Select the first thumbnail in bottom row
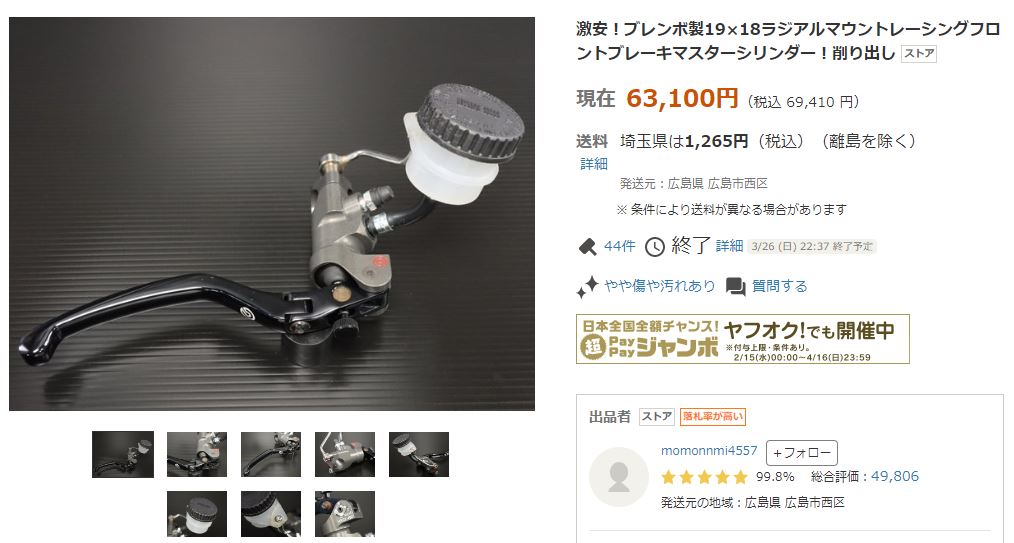The image size is (1014, 543). click(197, 514)
